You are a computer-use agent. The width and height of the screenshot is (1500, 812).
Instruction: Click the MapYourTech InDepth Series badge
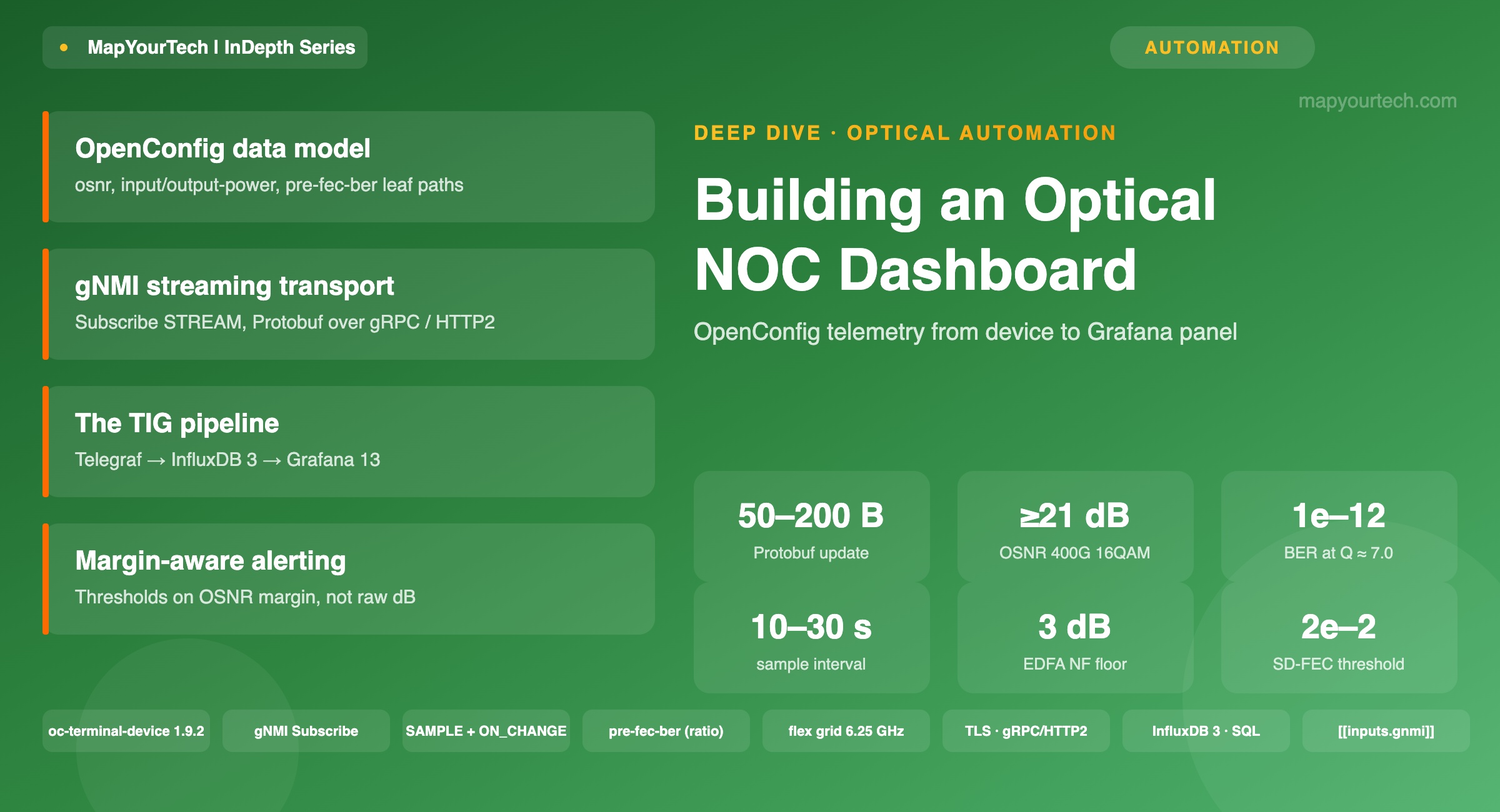coord(205,47)
